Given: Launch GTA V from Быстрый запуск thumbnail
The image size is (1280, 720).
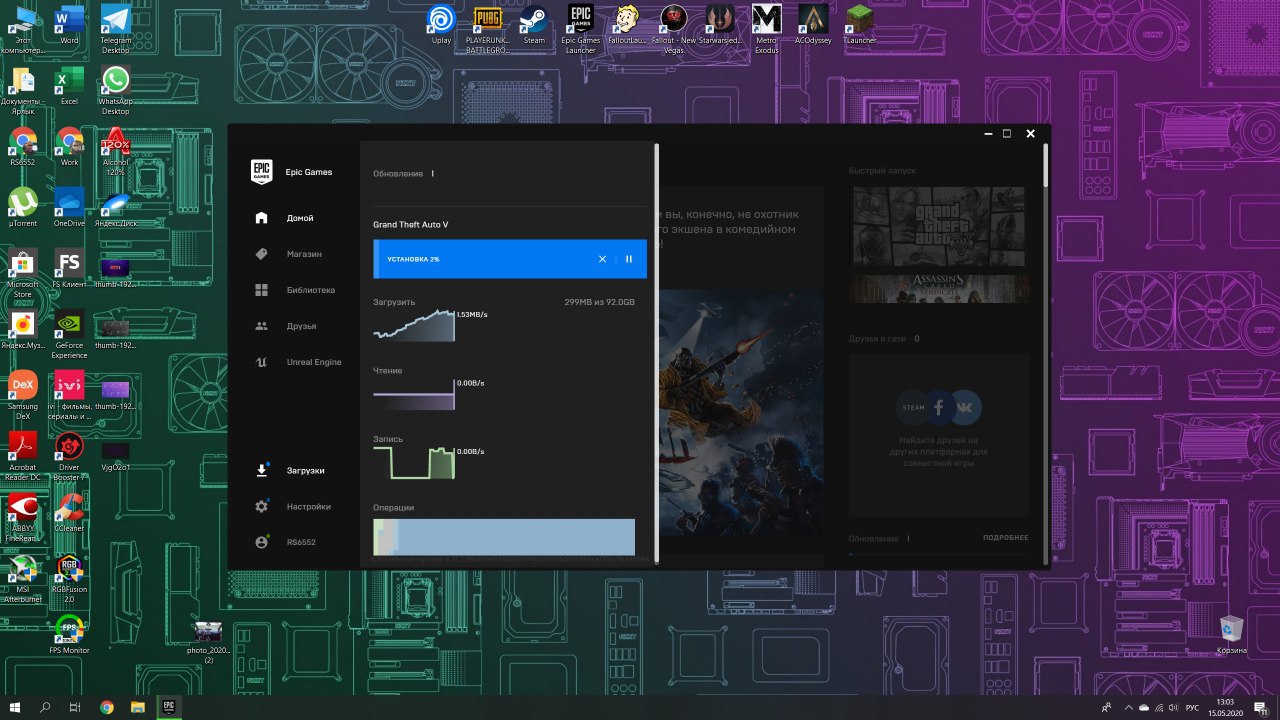Looking at the screenshot, I should pos(938,225).
